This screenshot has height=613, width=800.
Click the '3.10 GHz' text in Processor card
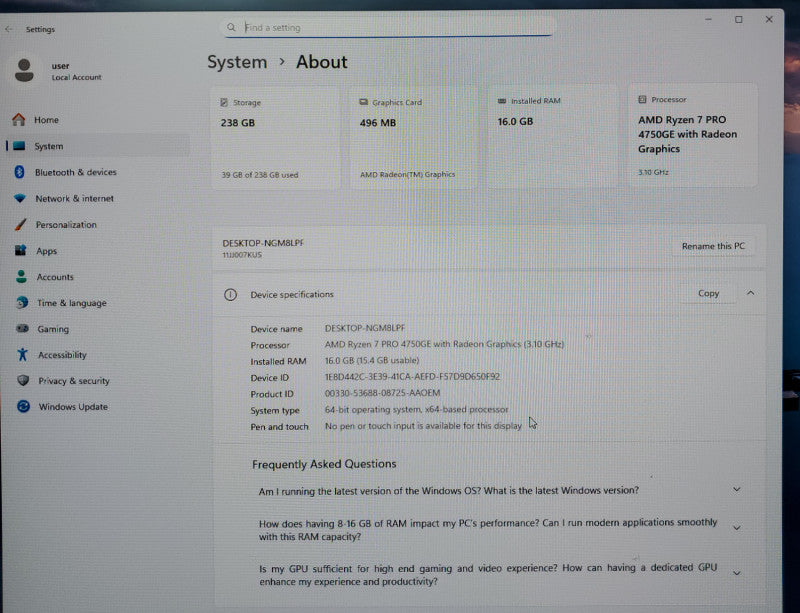tap(653, 172)
